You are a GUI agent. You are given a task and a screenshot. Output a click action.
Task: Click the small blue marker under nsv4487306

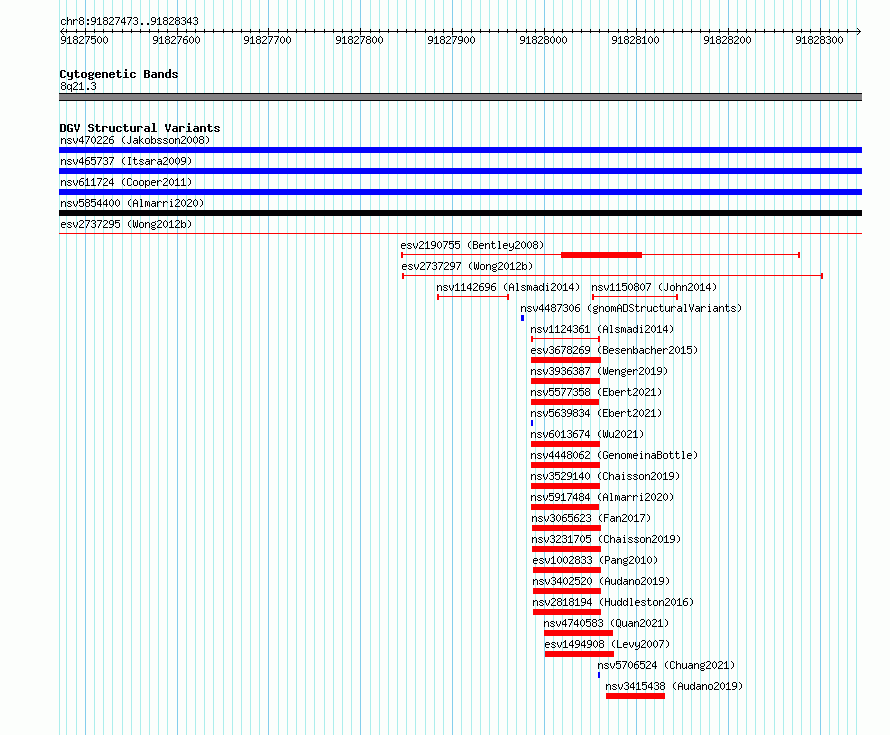click(522, 318)
